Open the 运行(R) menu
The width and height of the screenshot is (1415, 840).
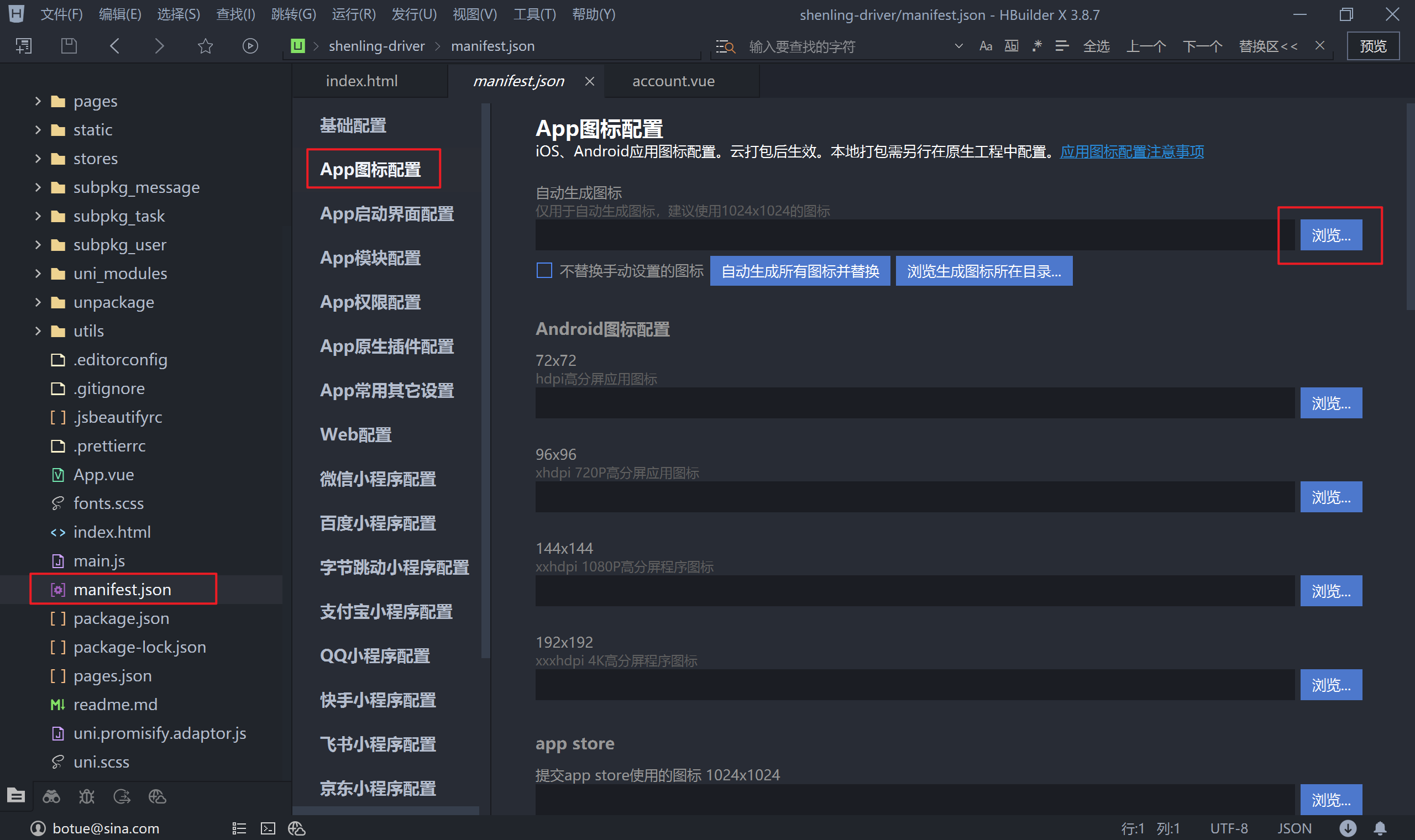(353, 14)
